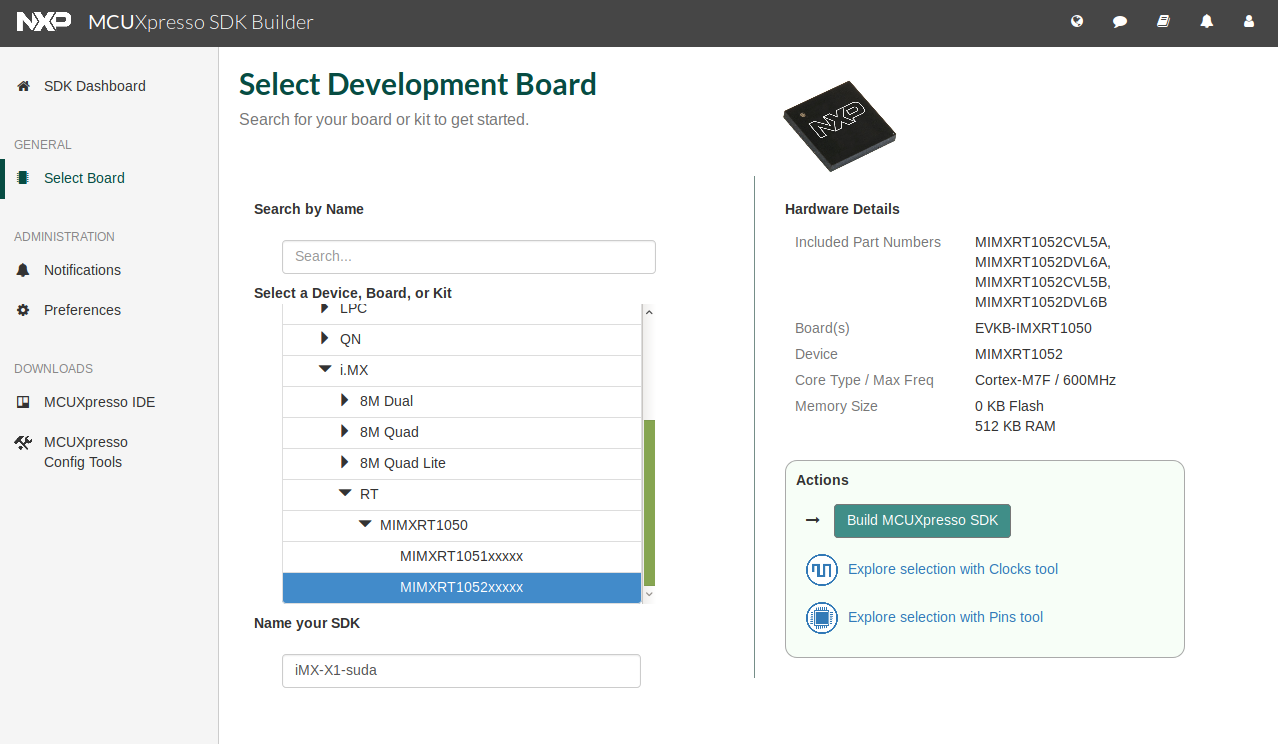The width and height of the screenshot is (1278, 744).
Task: Expand the LPC tree node
Action: tap(324, 309)
